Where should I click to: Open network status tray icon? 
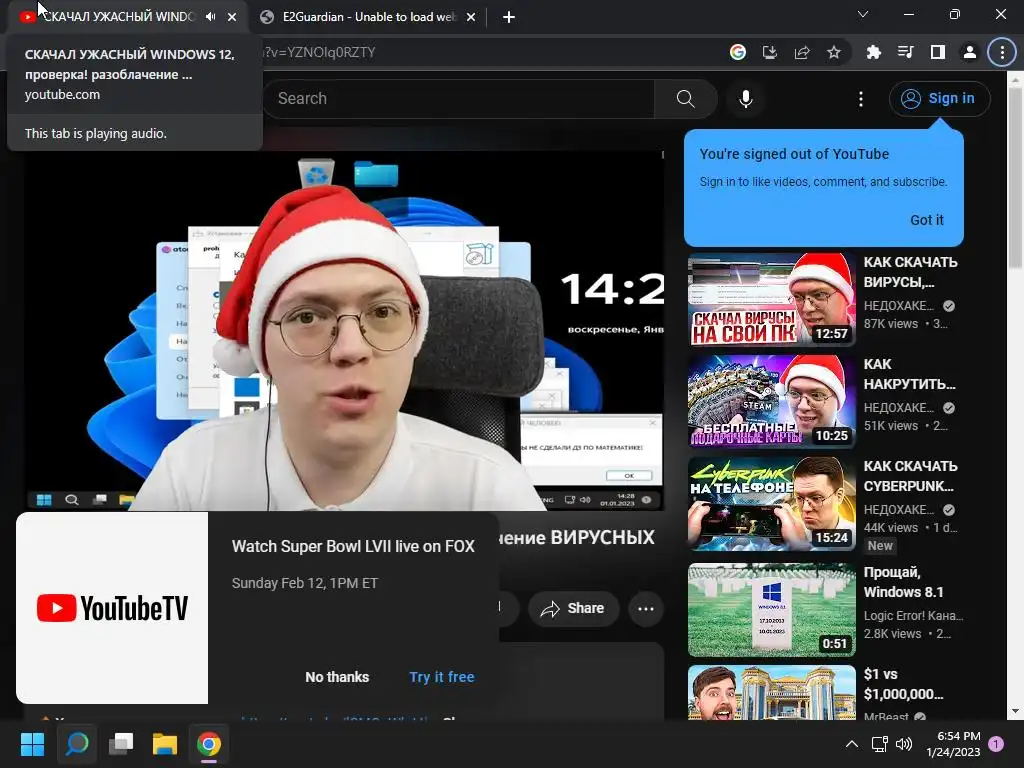pos(880,744)
